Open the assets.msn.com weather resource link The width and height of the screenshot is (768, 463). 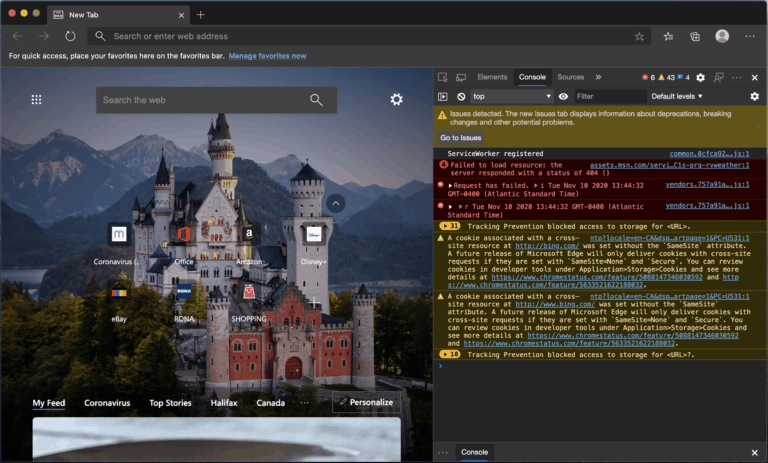[x=670, y=165]
